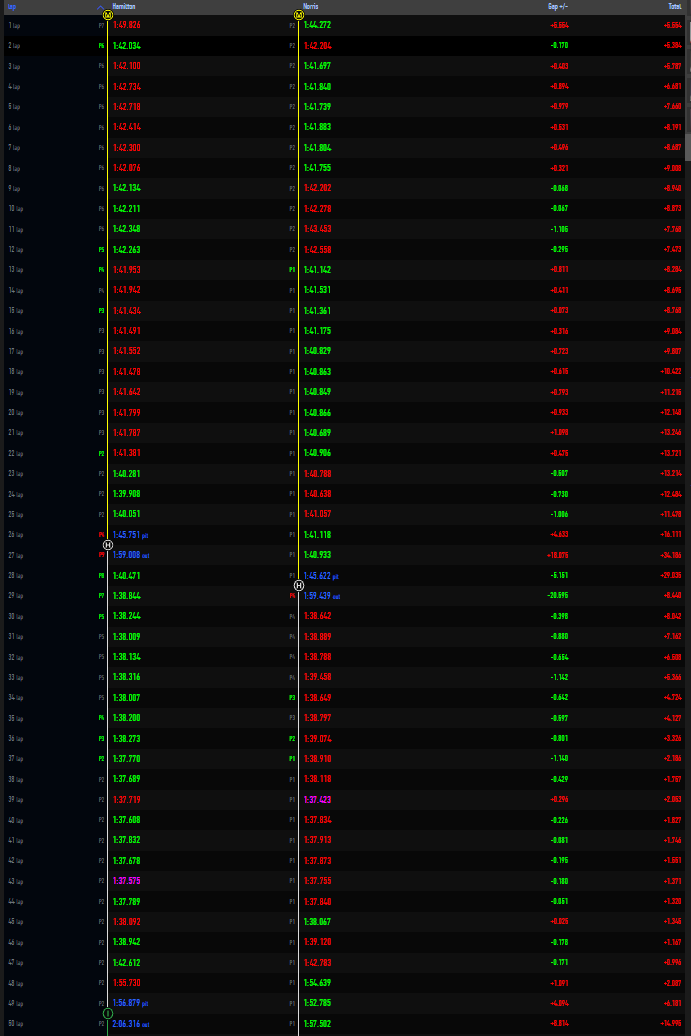Select Norris's lap 21 time 1:40.689
Screen dimensions: 691x1036
[x=318, y=432]
